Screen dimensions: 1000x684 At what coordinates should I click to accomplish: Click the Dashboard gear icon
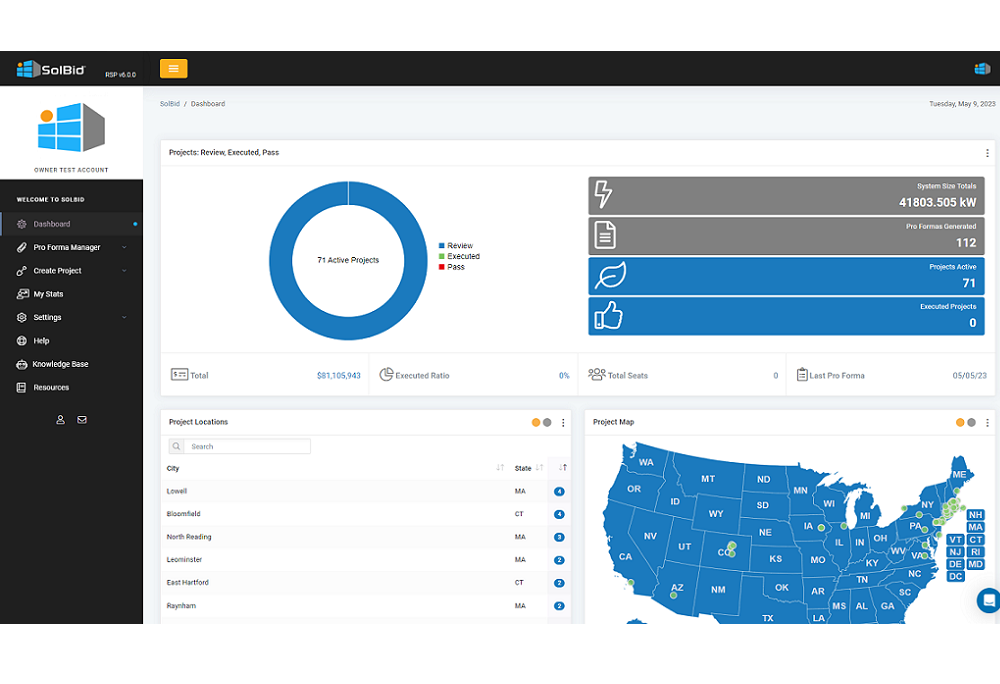click(x=22, y=224)
